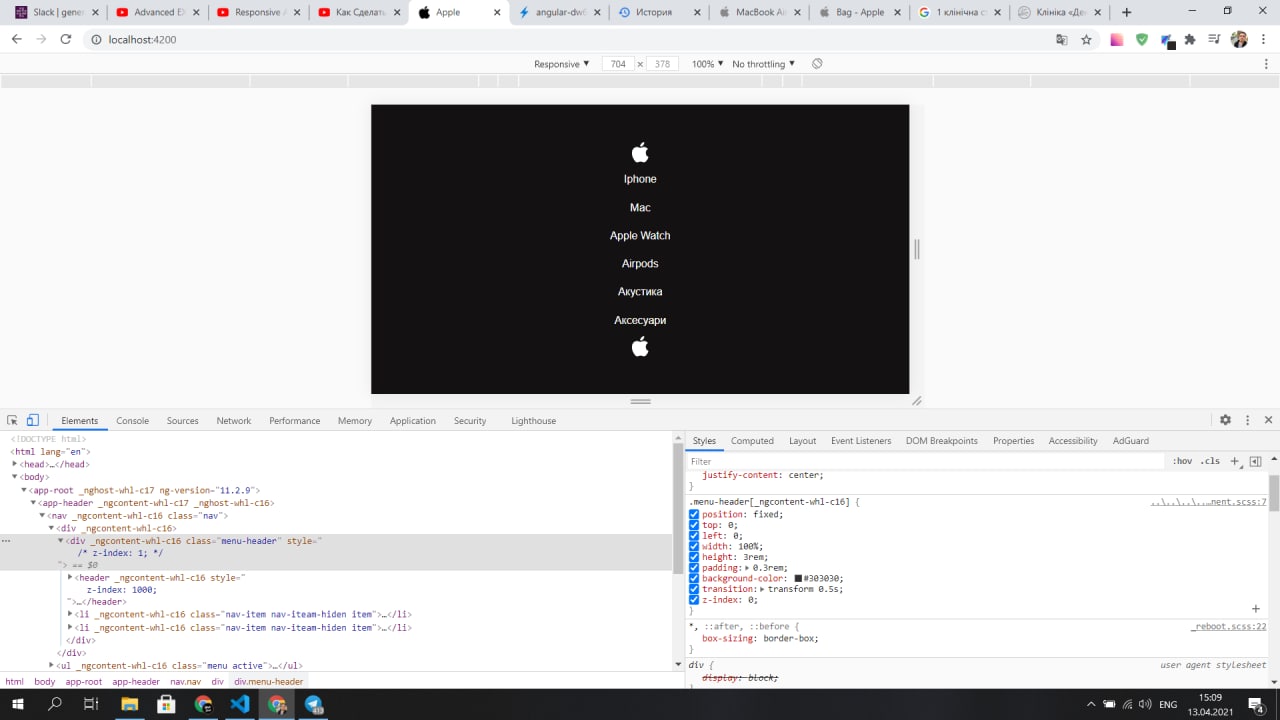The image size is (1280, 720).
Task: Toggle the device toolbar icon in DevTools
Action: pos(33,420)
